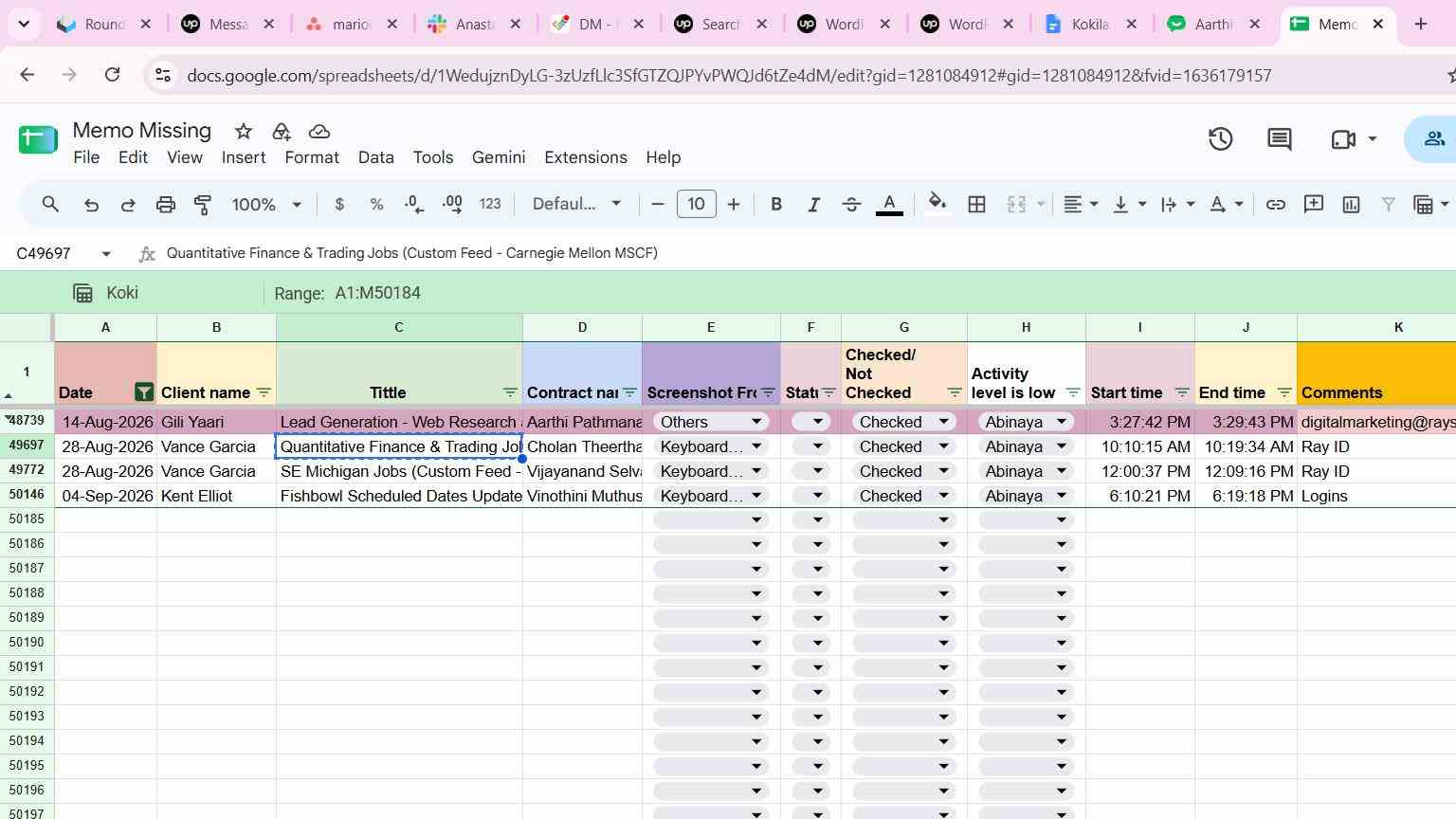Open the comments panel icon
The image size is (1456, 819).
point(1280,139)
